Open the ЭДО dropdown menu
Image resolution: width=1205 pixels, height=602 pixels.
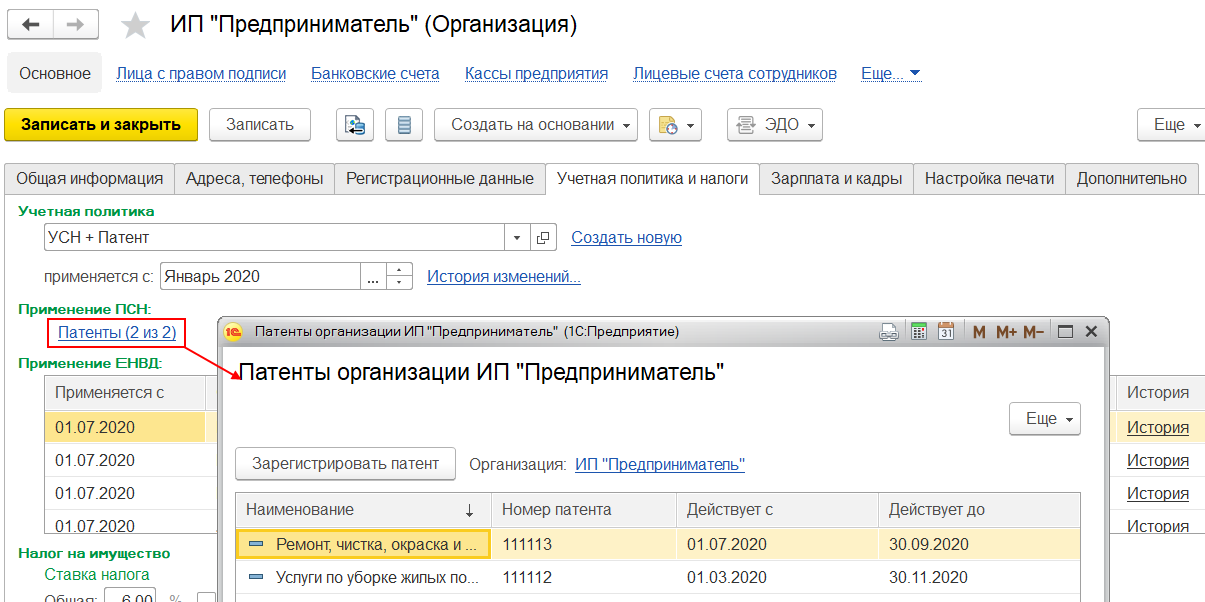[776, 125]
